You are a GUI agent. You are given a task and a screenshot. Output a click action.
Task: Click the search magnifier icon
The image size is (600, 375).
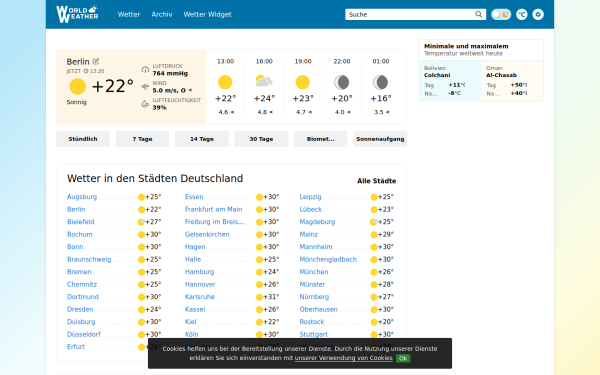click(478, 14)
